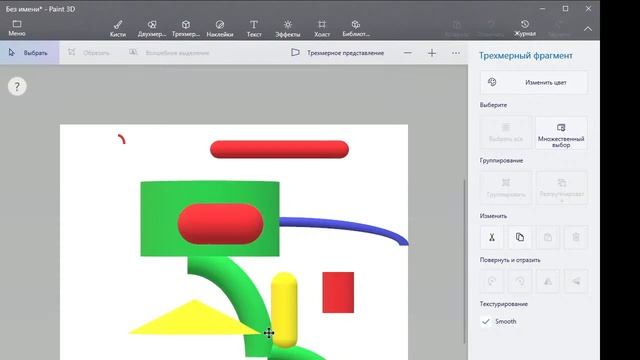The height and width of the screenshot is (360, 640).
Task: Open the Библиотека 3D library
Action: pos(356,29)
